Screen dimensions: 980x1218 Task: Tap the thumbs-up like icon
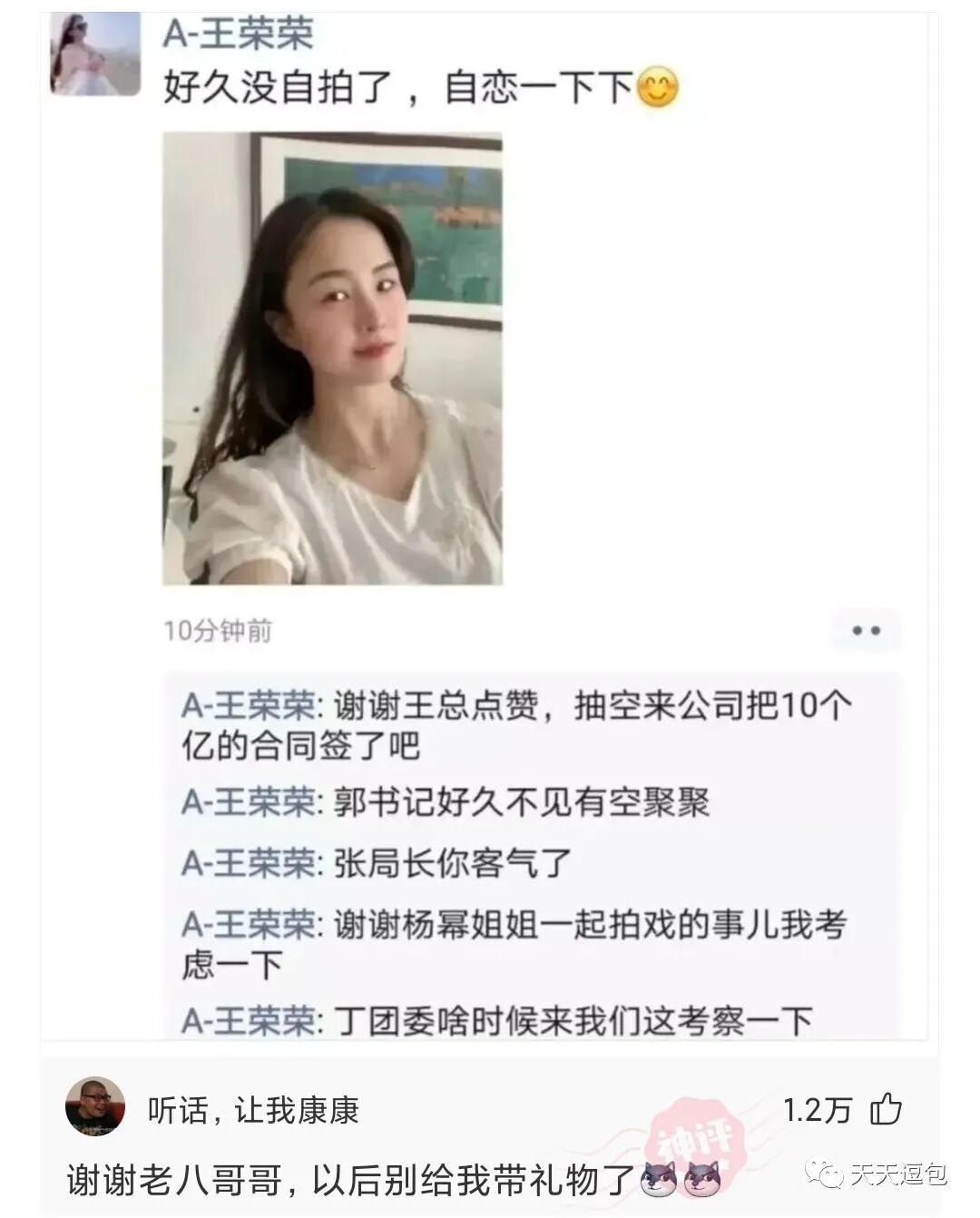[886, 1109]
